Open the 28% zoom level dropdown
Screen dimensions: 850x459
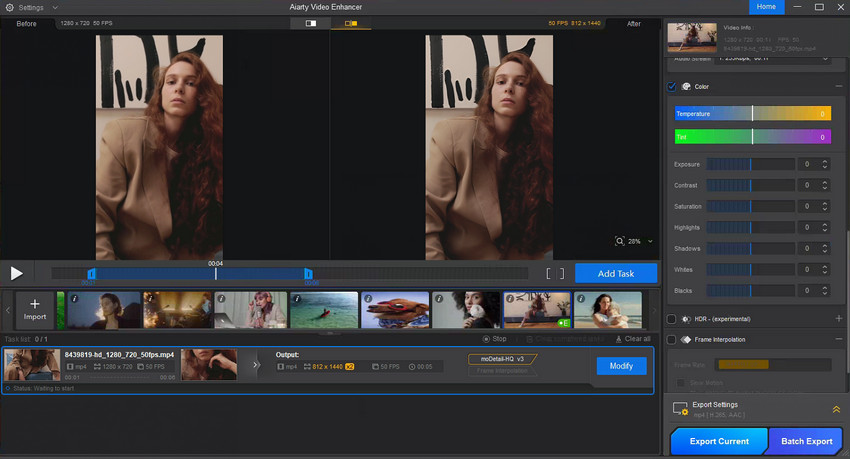pos(641,241)
